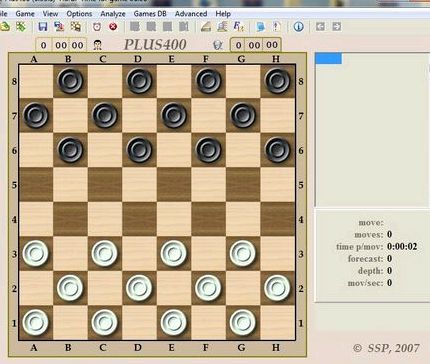Click the empty dark square C5
430x364 pixels.
(105, 184)
